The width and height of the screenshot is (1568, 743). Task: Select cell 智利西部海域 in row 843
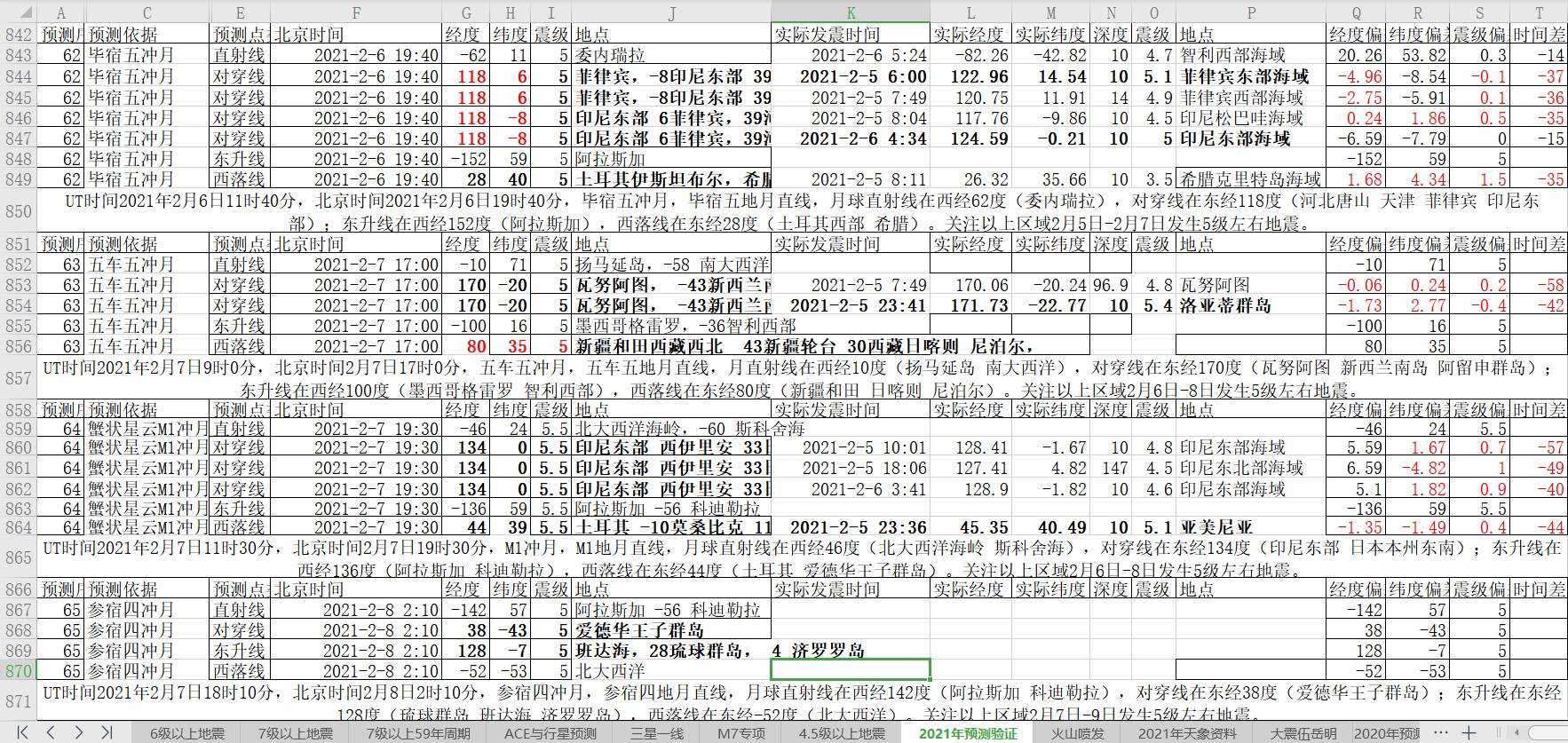pyautogui.click(x=1251, y=55)
